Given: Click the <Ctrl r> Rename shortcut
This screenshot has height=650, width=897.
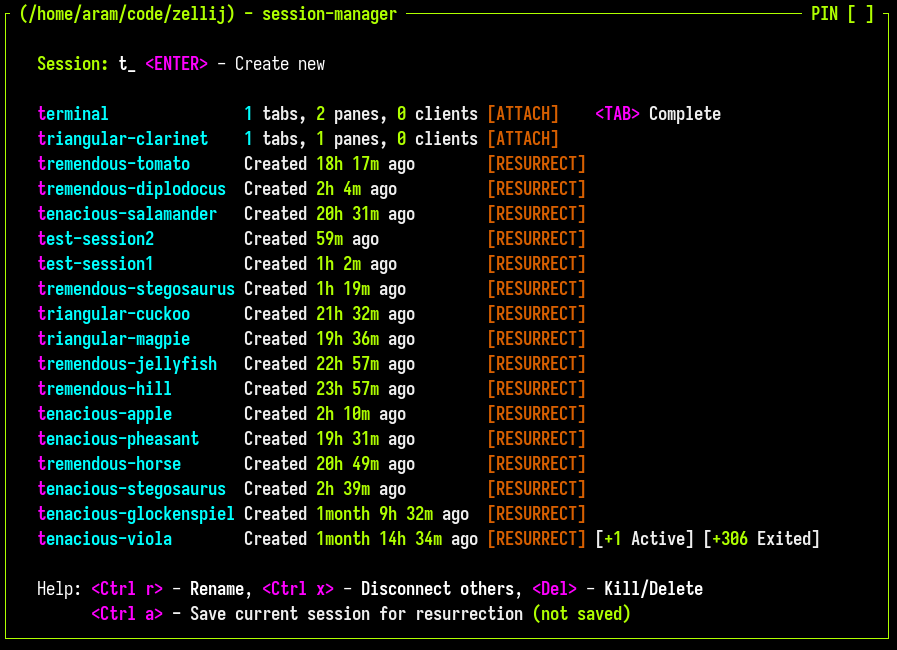Looking at the screenshot, I should pos(125,588).
